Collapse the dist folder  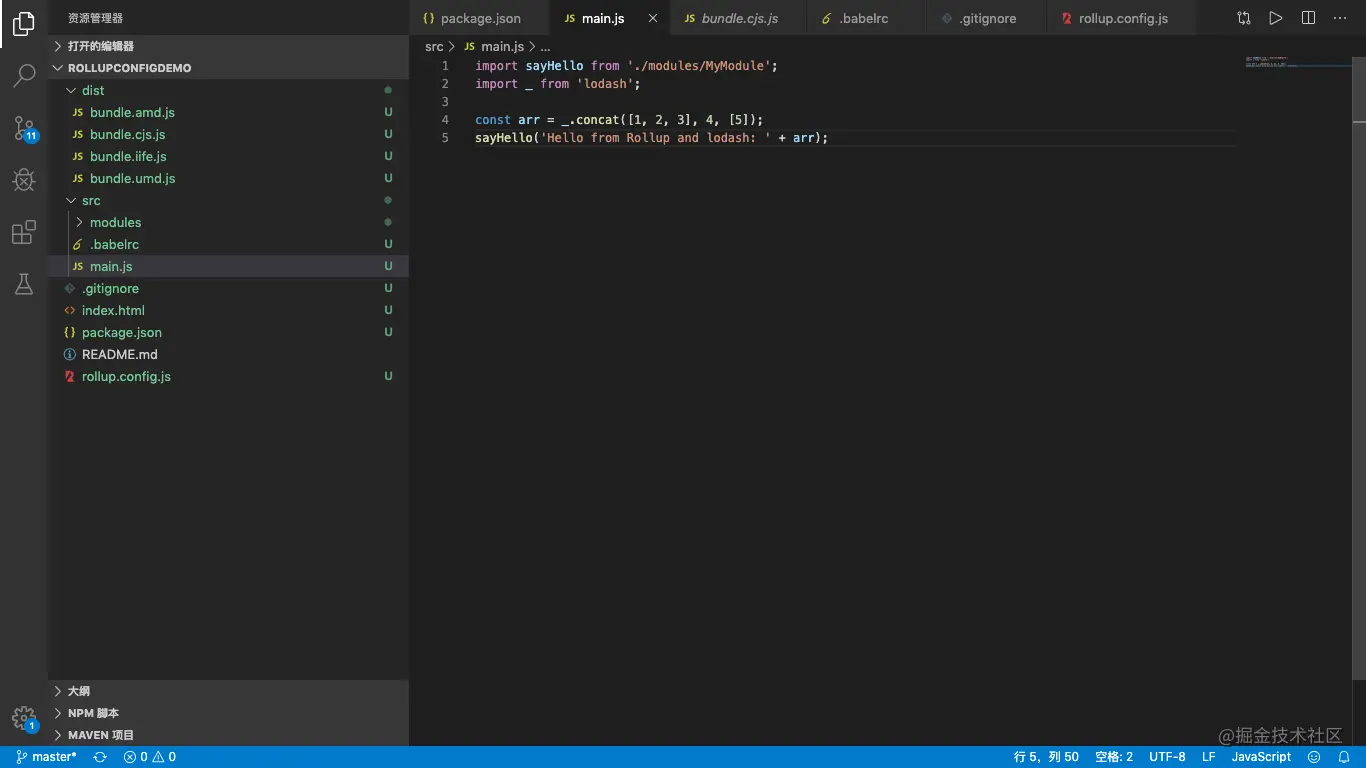228,90
